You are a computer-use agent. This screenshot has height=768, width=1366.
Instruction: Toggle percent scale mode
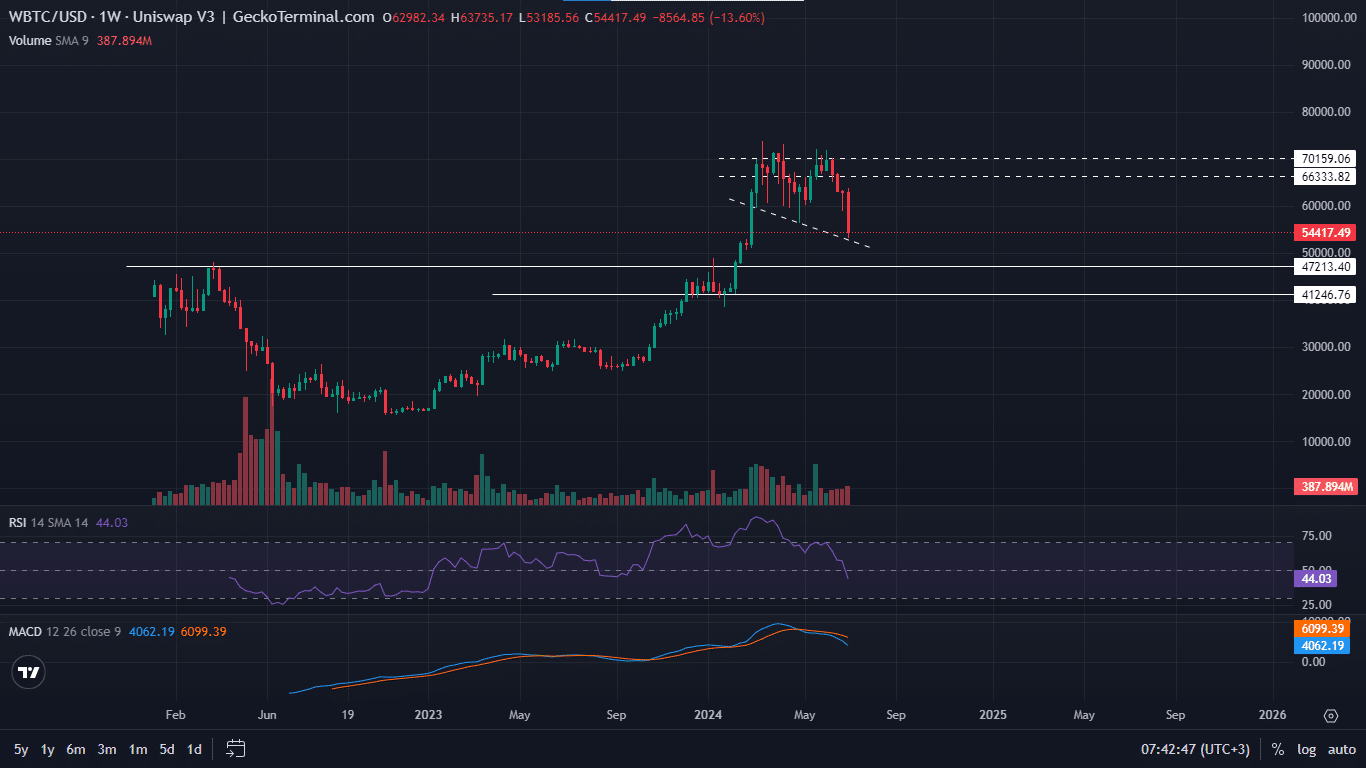(1277, 749)
